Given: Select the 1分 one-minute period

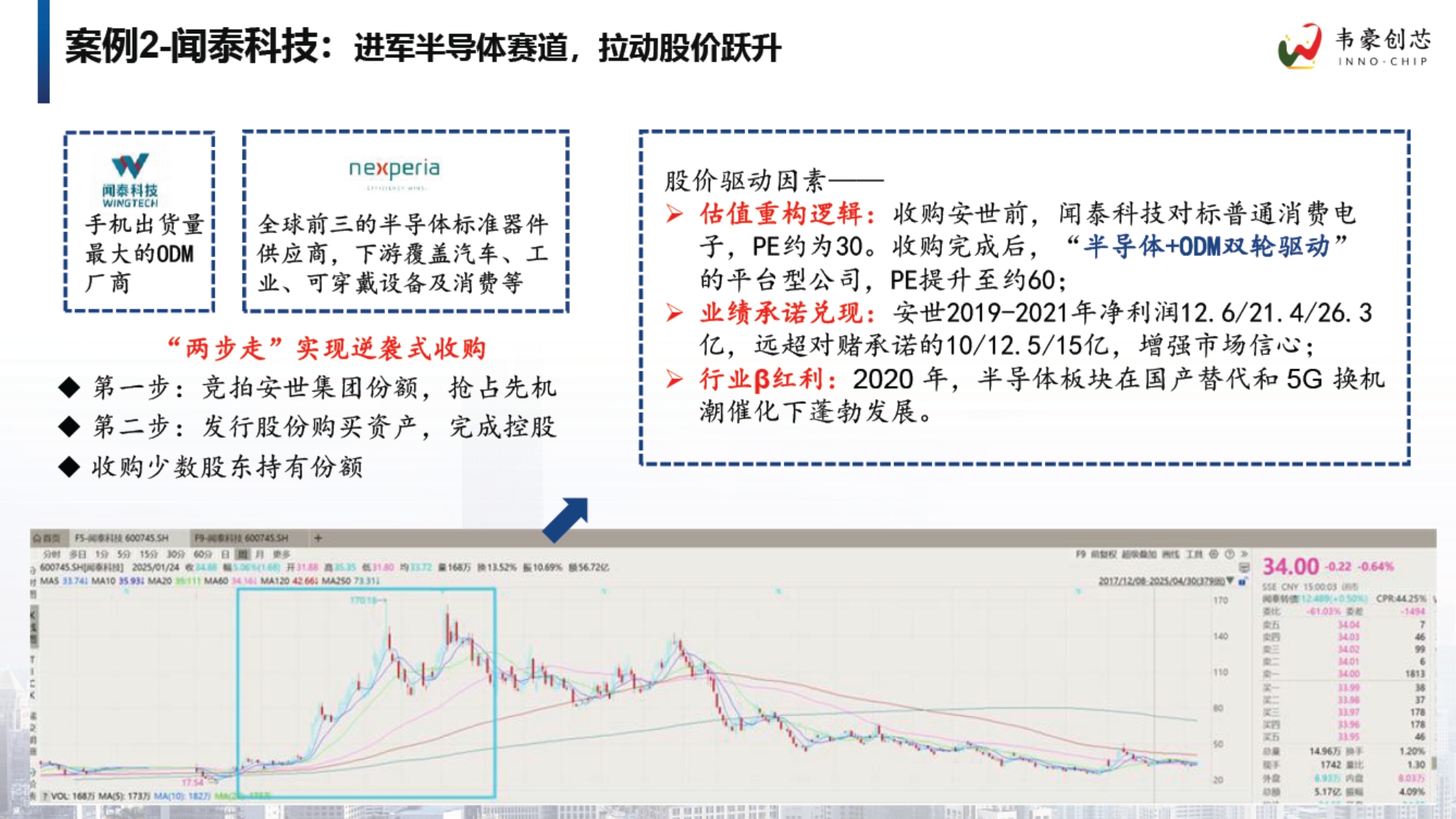Looking at the screenshot, I should tap(102, 554).
